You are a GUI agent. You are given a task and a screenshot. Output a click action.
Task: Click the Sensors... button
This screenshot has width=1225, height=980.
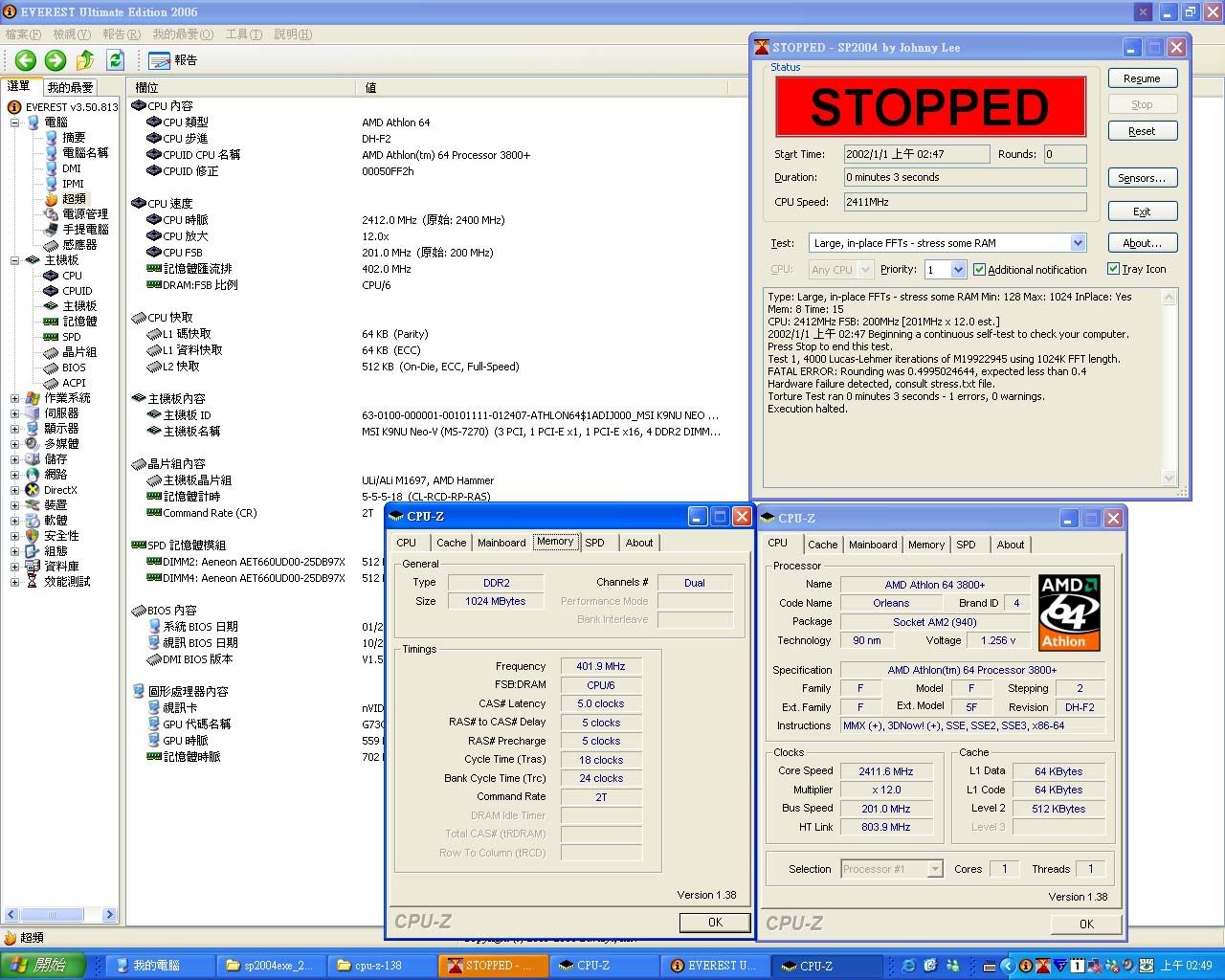tap(1142, 178)
